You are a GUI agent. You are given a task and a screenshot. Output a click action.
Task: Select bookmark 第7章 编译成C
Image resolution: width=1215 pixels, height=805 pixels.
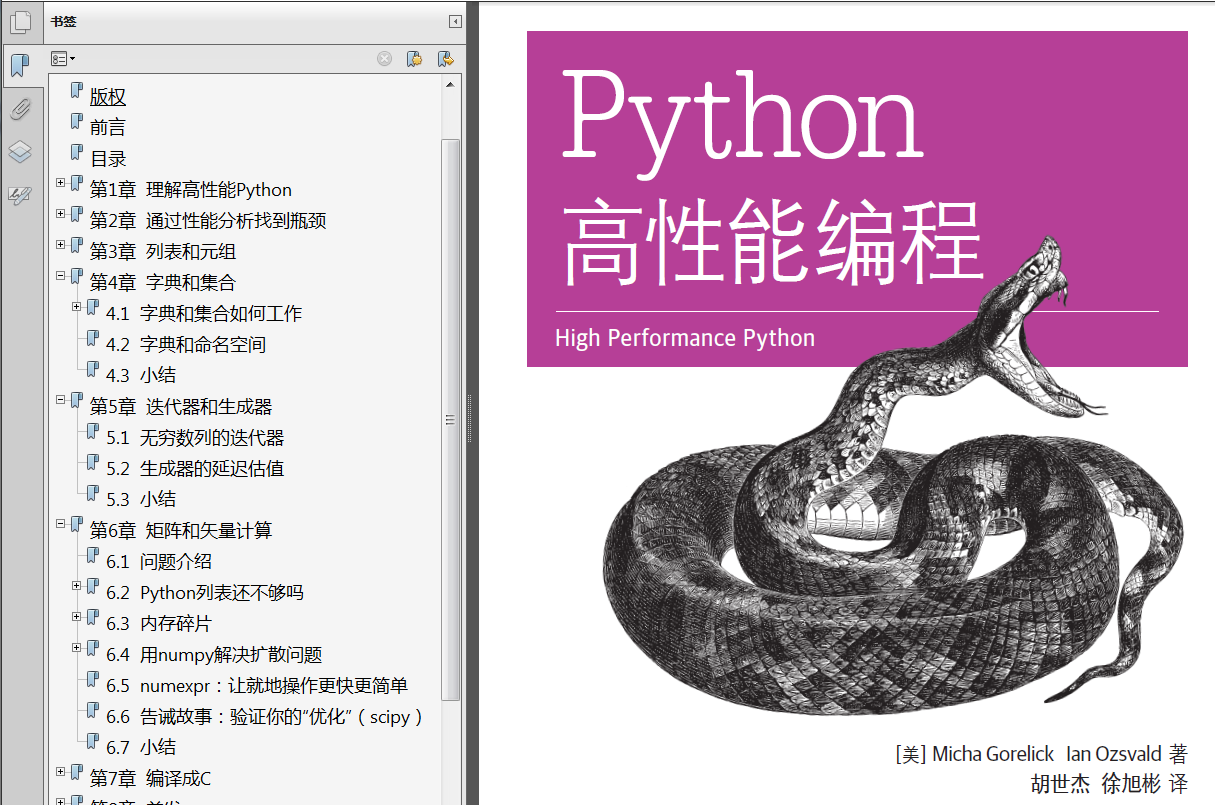(150, 779)
